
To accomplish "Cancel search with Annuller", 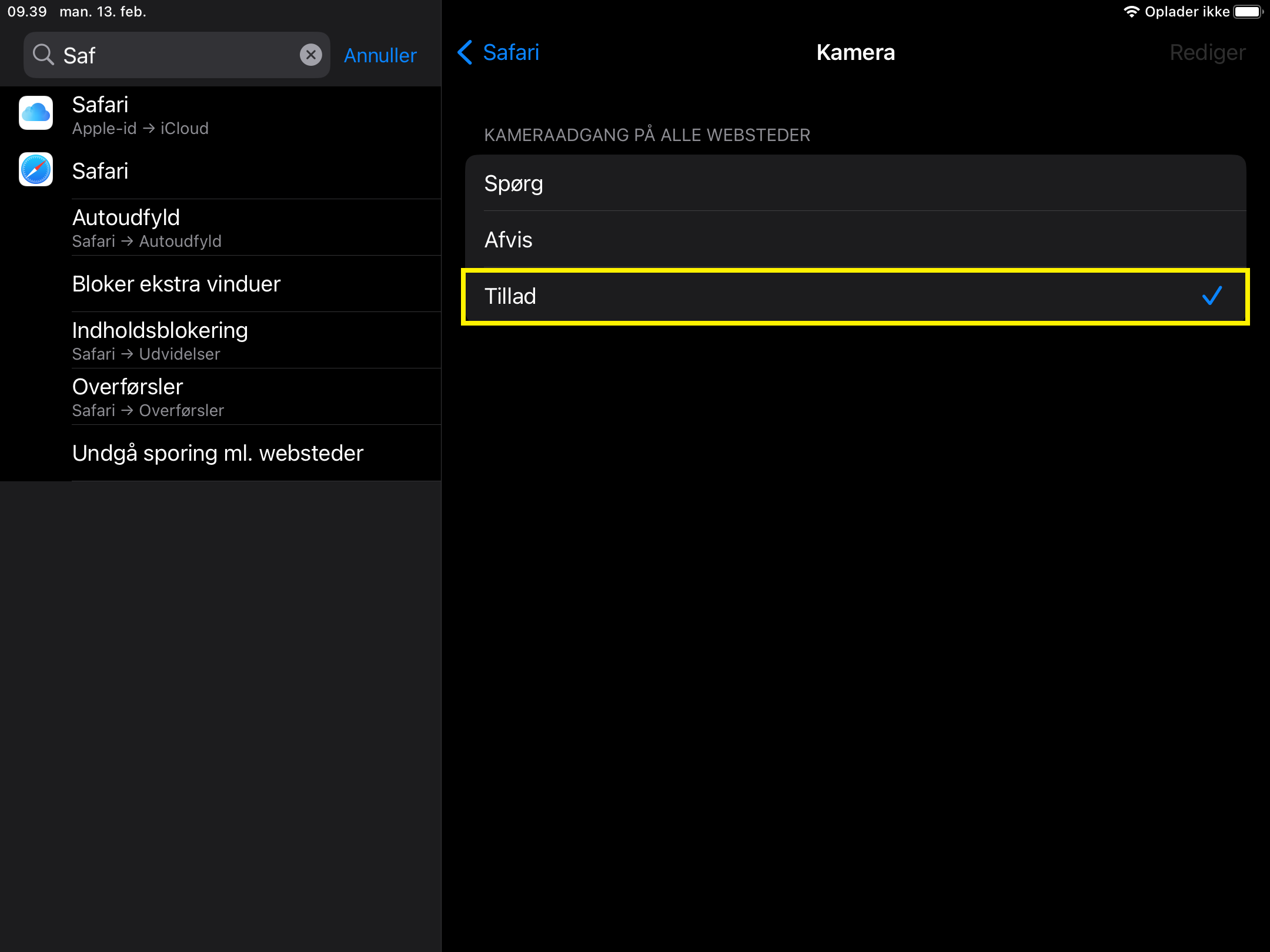I will click(380, 55).
